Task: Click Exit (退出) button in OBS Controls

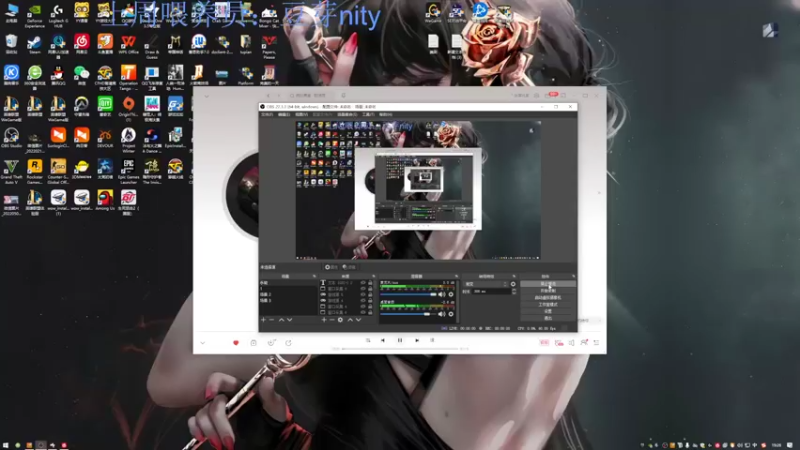Action: click(x=548, y=318)
